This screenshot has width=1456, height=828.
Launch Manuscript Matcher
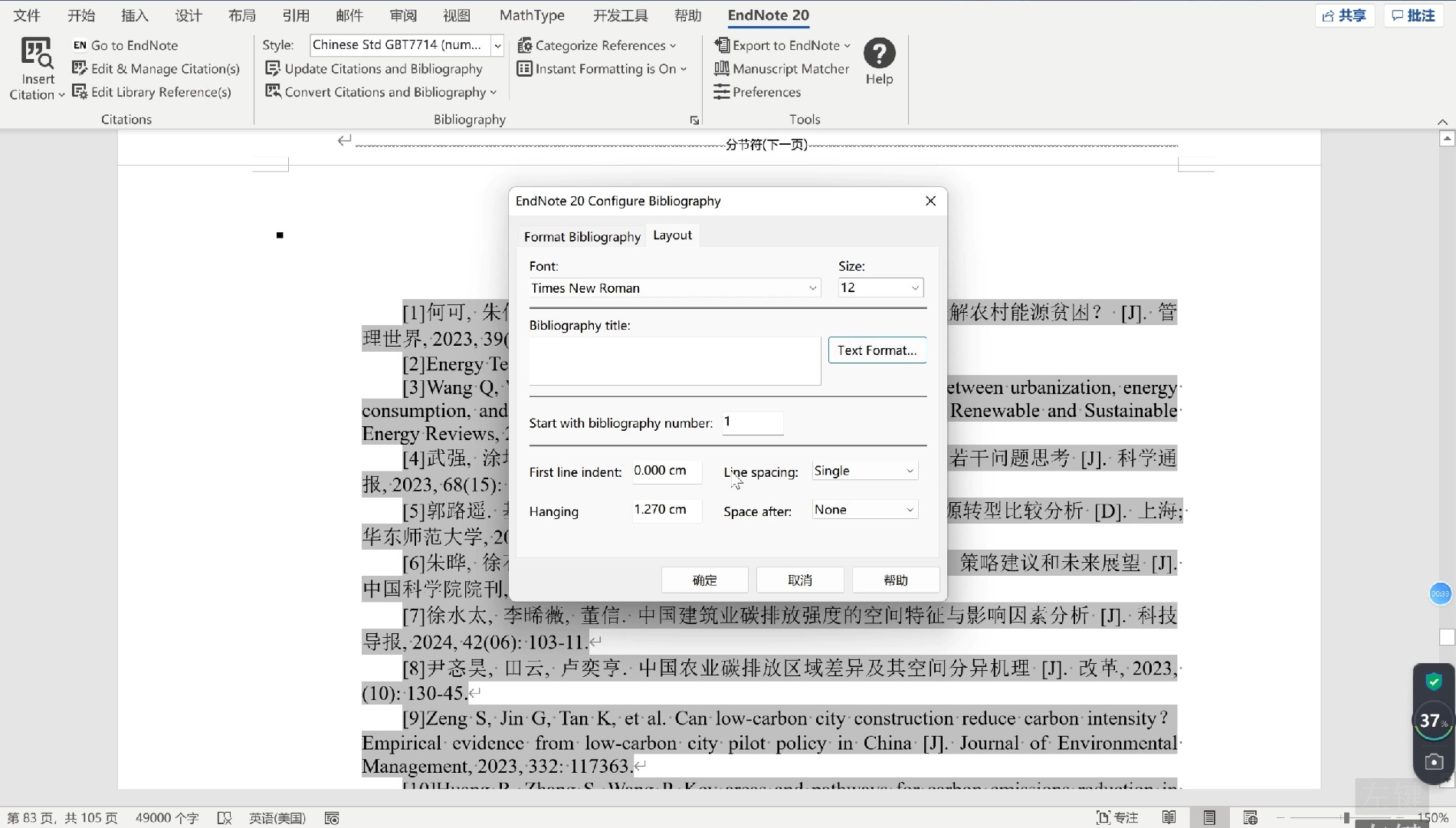(782, 68)
